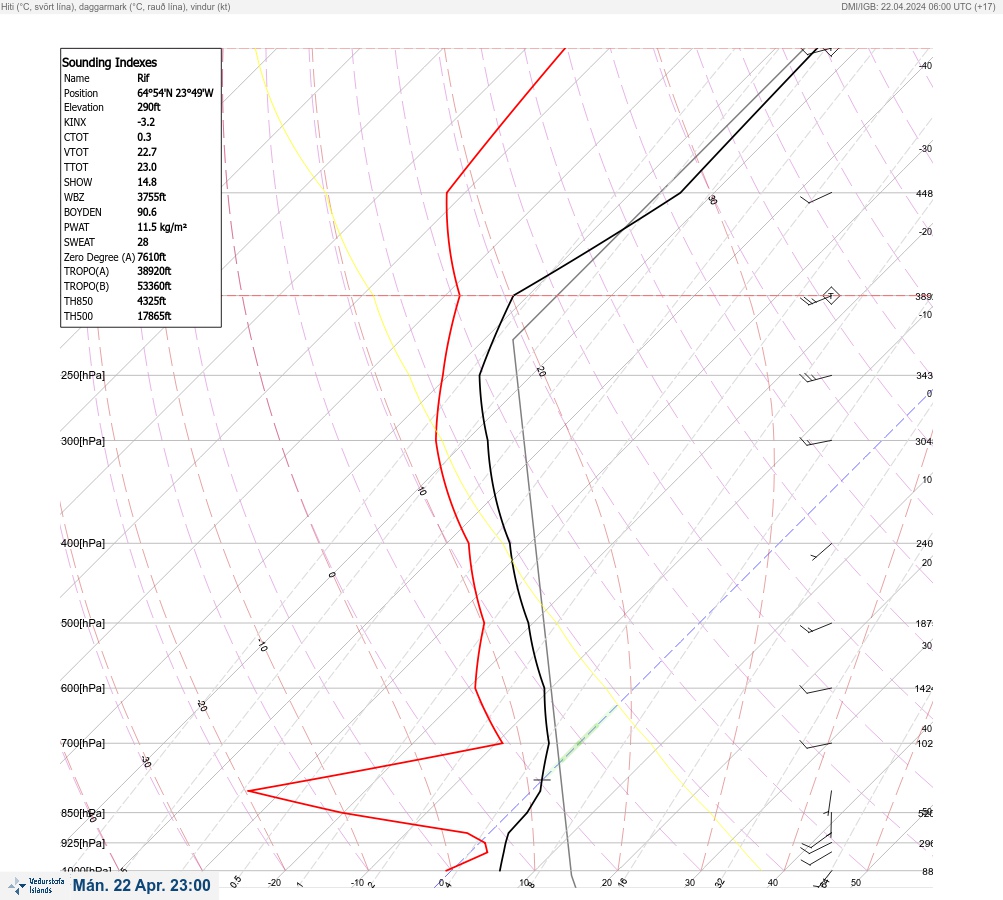Image resolution: width=1003 pixels, height=900 pixels.
Task: Click PWAT value 11.5 kg/m²
Action: (162, 227)
